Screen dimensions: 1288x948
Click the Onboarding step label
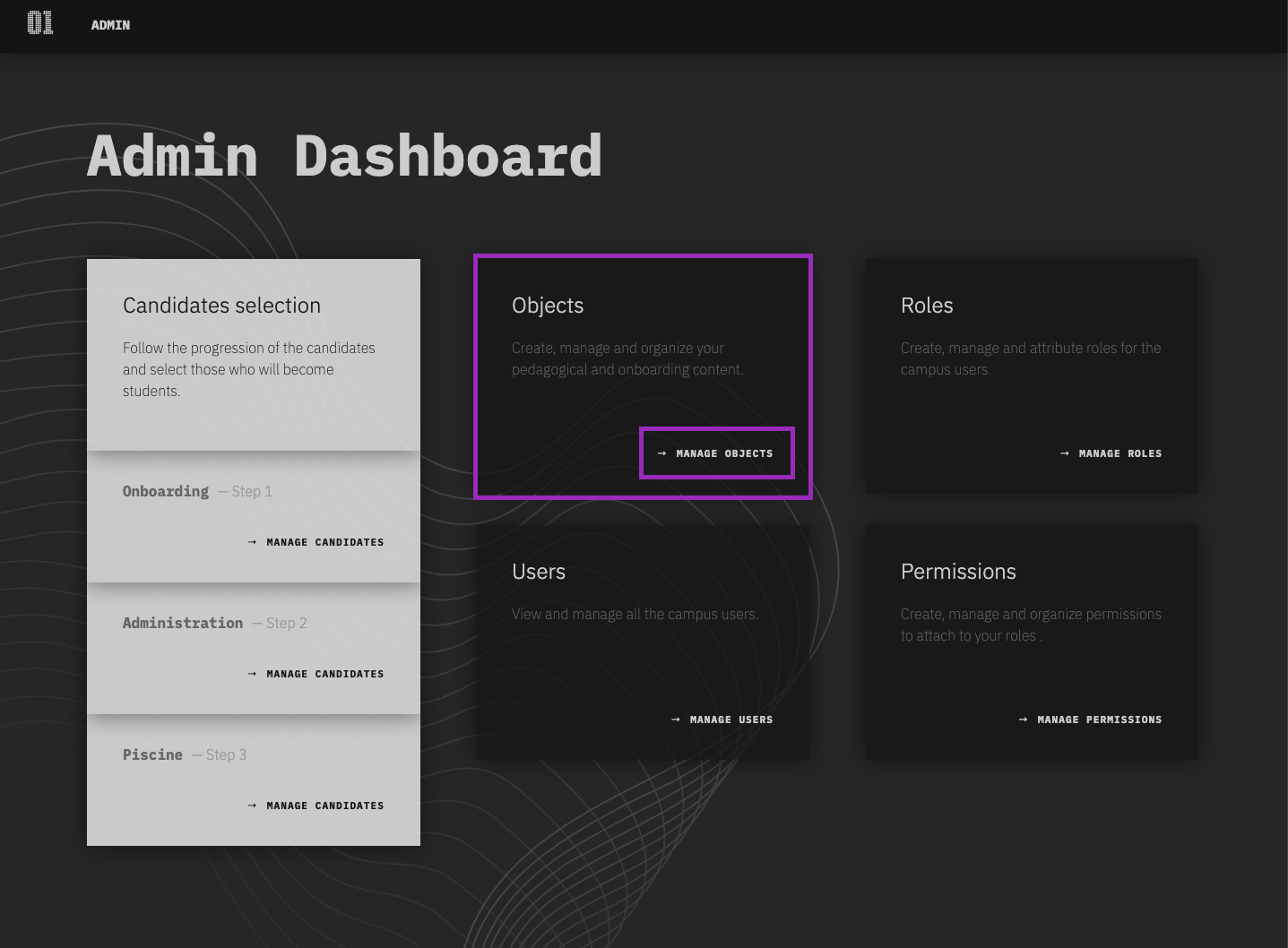pos(166,491)
